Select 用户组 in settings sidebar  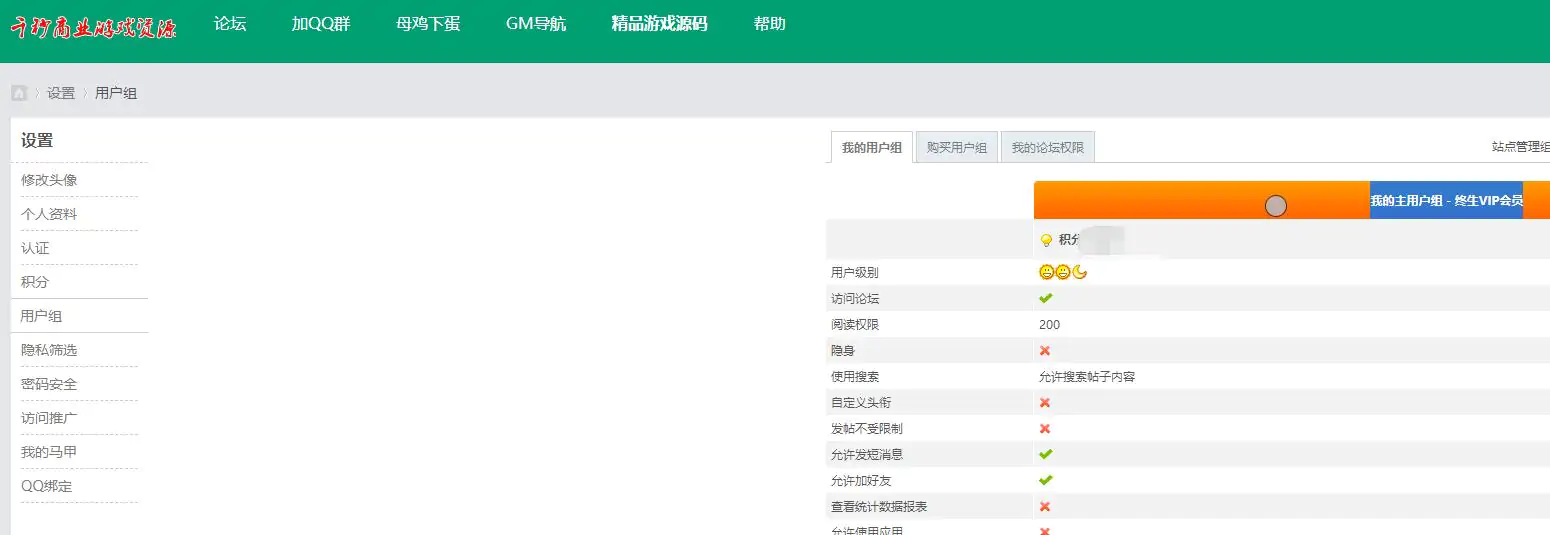[42, 316]
